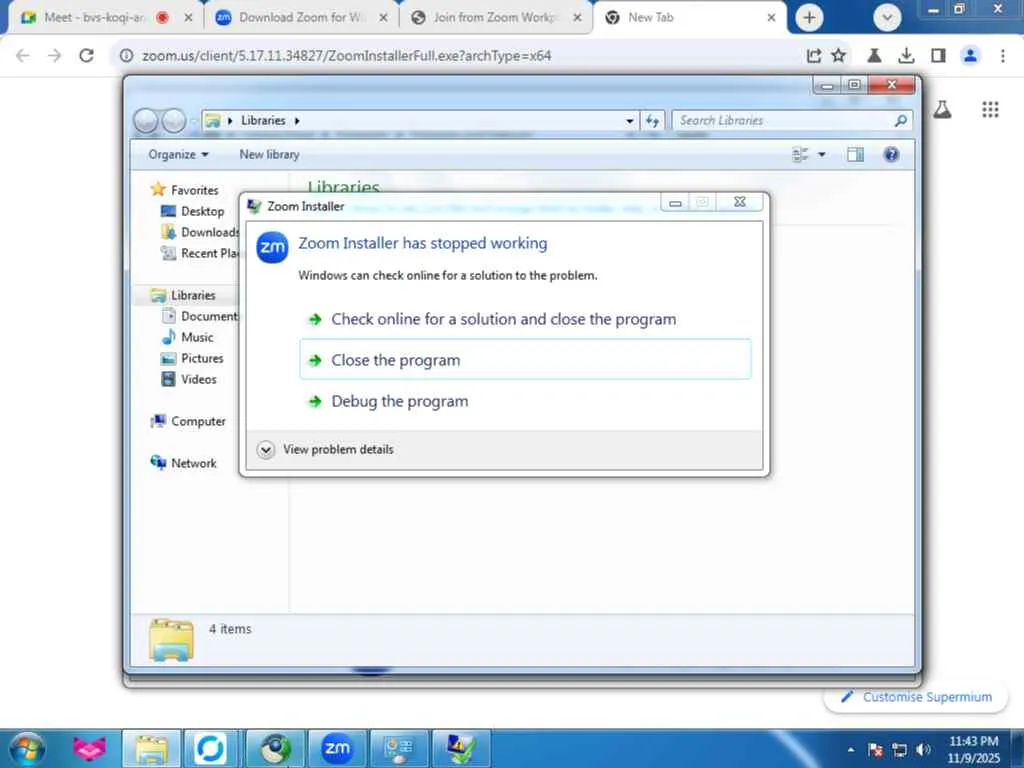Open browser downloads icon

[x=906, y=56]
